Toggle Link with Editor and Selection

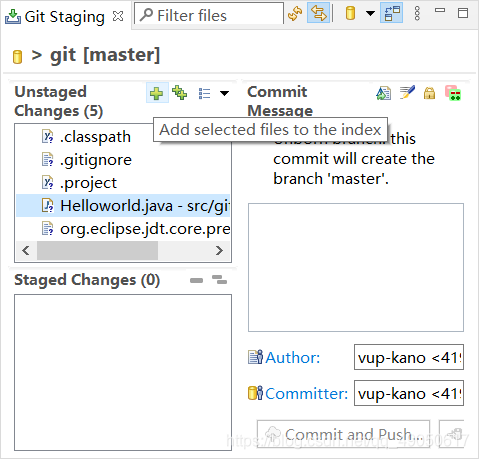[x=318, y=13]
